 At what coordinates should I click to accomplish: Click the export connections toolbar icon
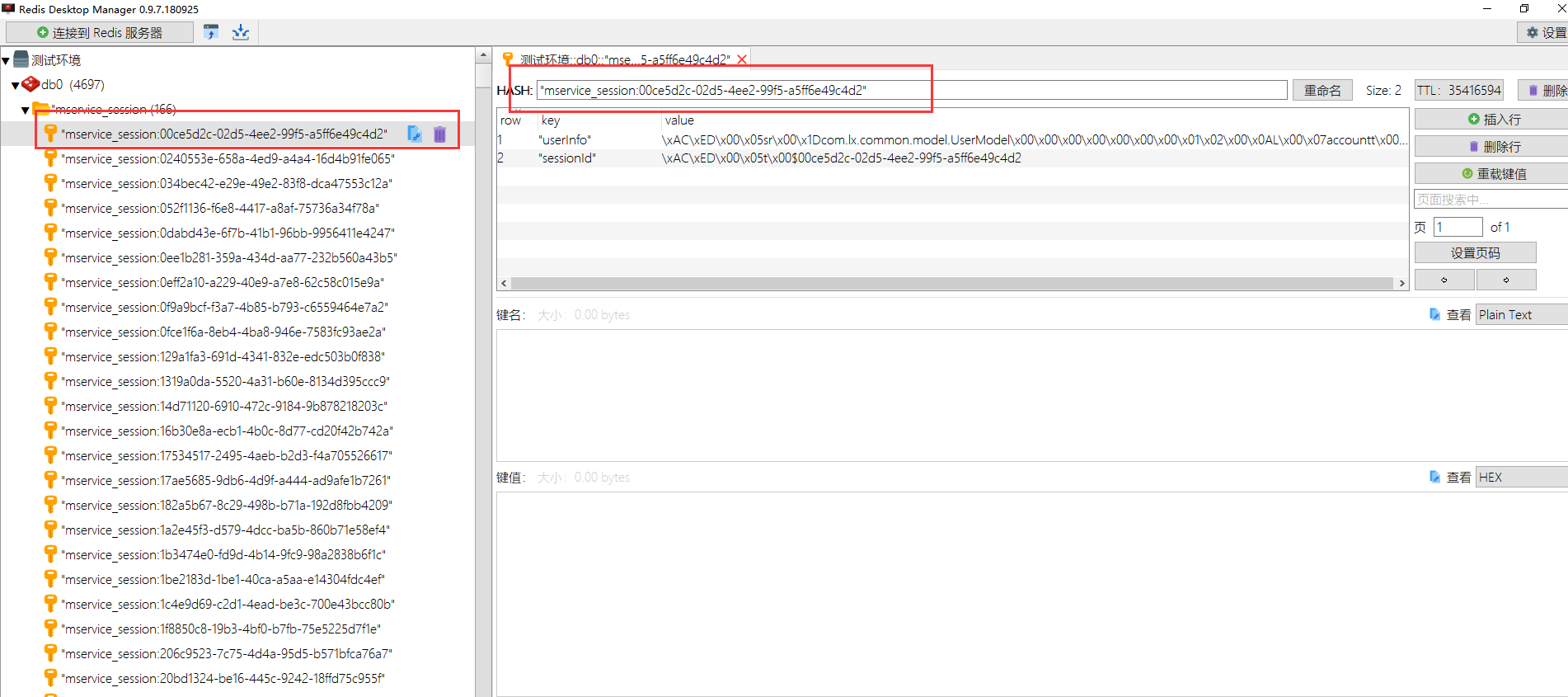click(211, 32)
